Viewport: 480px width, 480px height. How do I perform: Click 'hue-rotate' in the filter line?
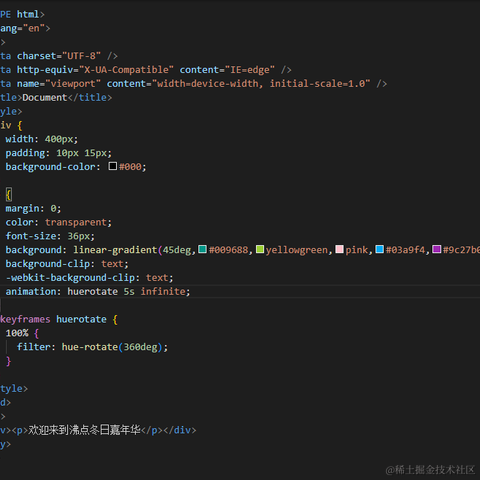pyautogui.click(x=90, y=347)
